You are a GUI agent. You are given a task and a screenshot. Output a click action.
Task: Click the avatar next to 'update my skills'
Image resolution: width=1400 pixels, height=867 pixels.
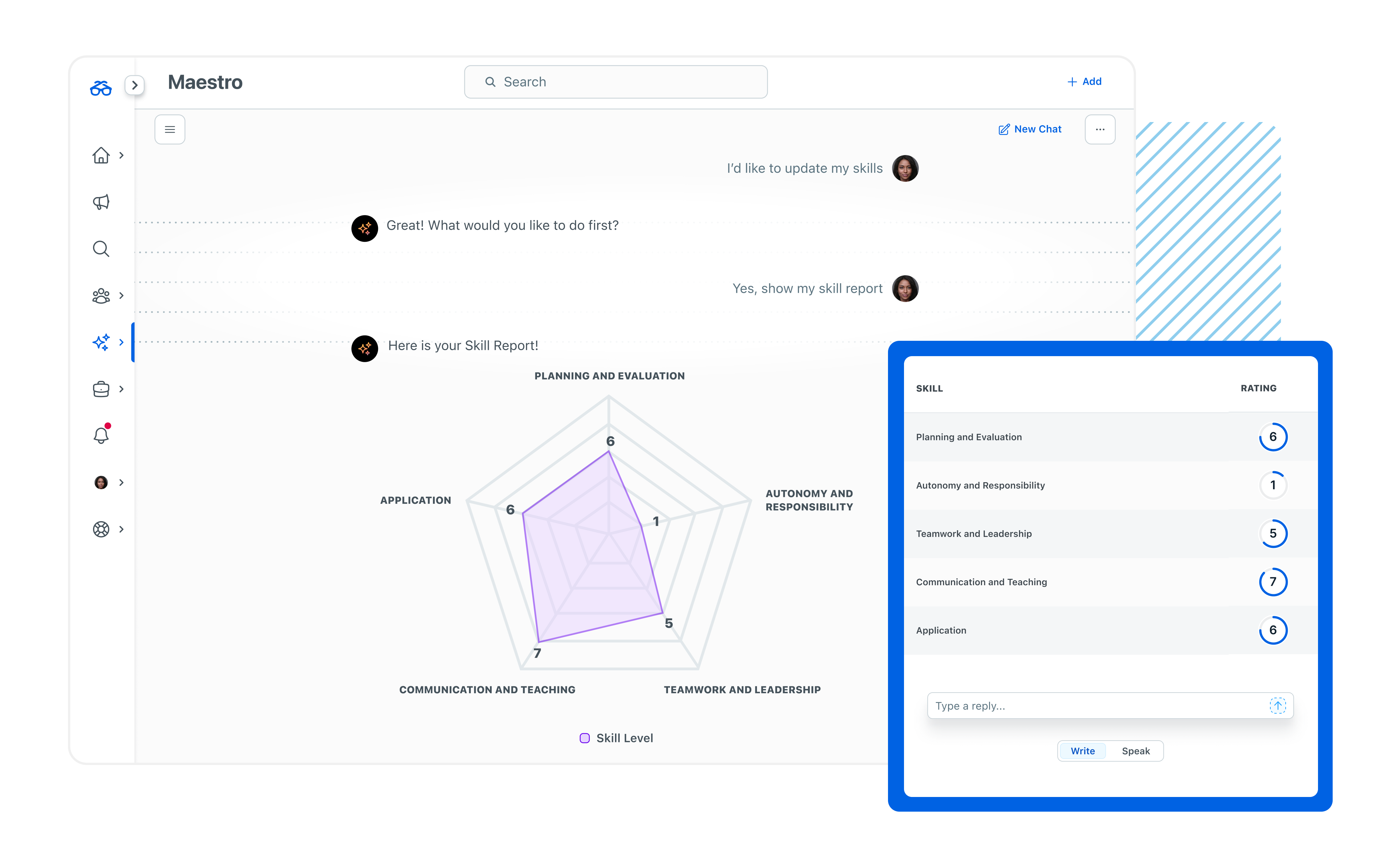click(905, 168)
